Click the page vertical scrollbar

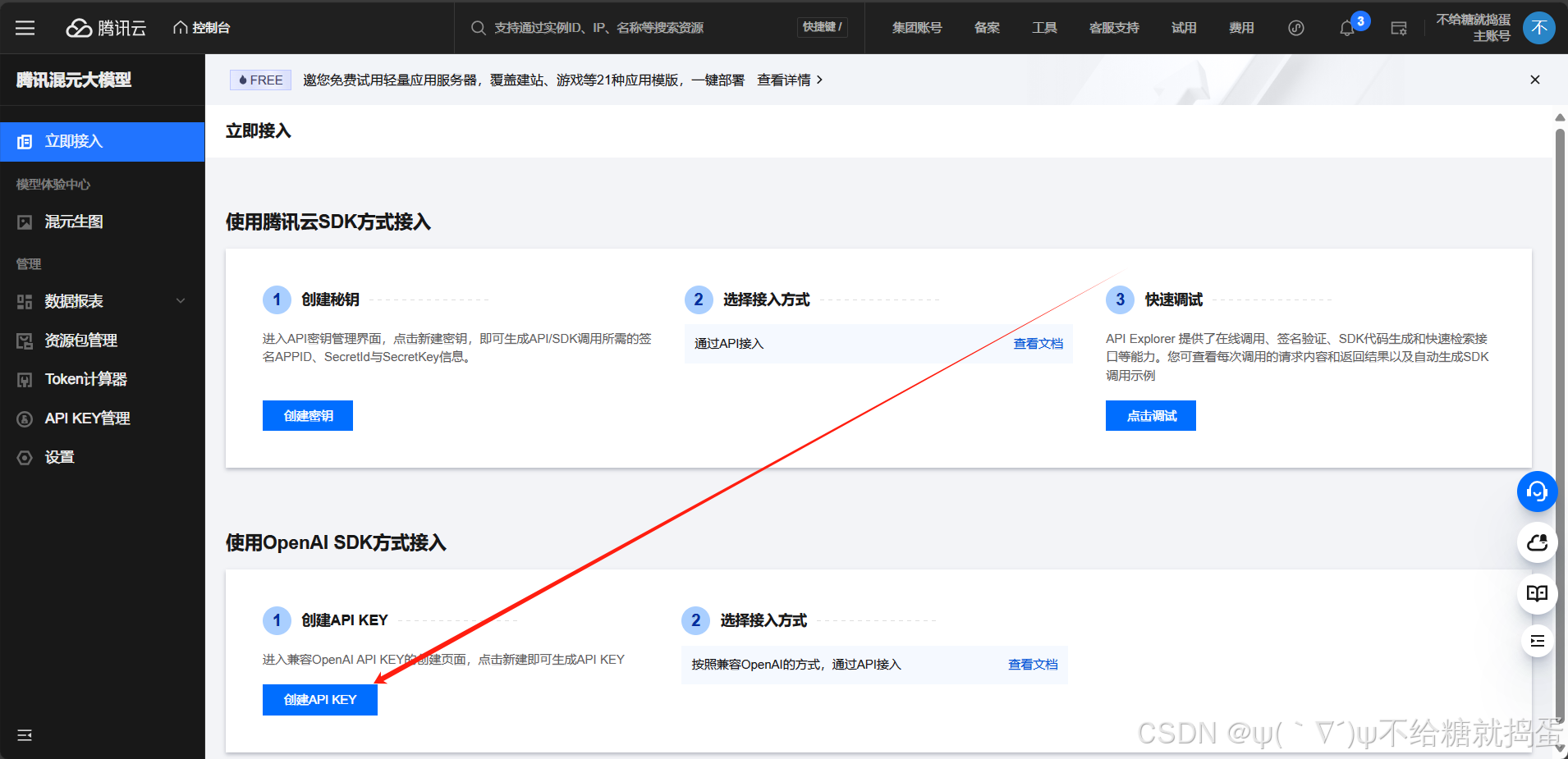(1561, 427)
